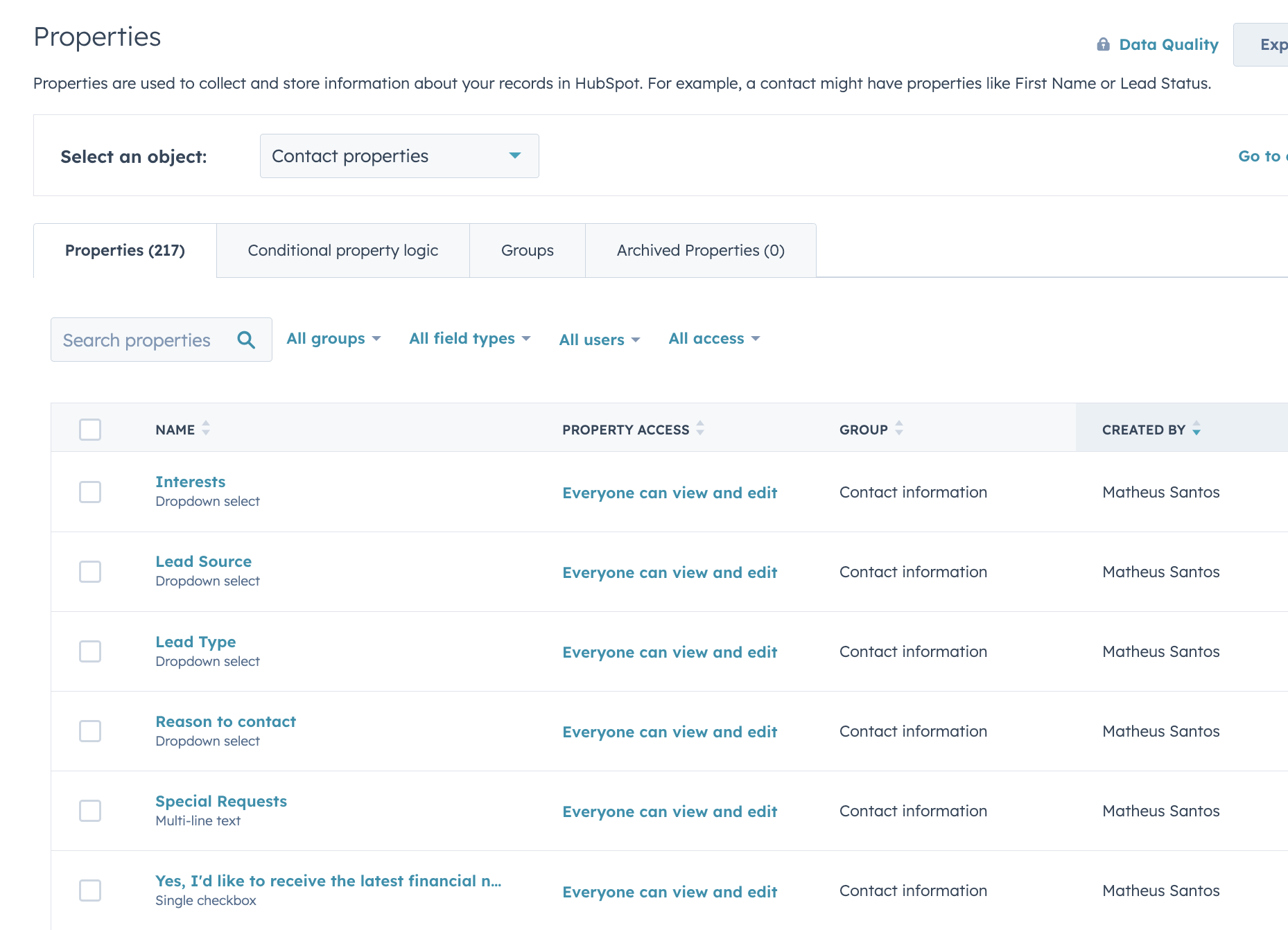Expand the All groups filter

[333, 339]
